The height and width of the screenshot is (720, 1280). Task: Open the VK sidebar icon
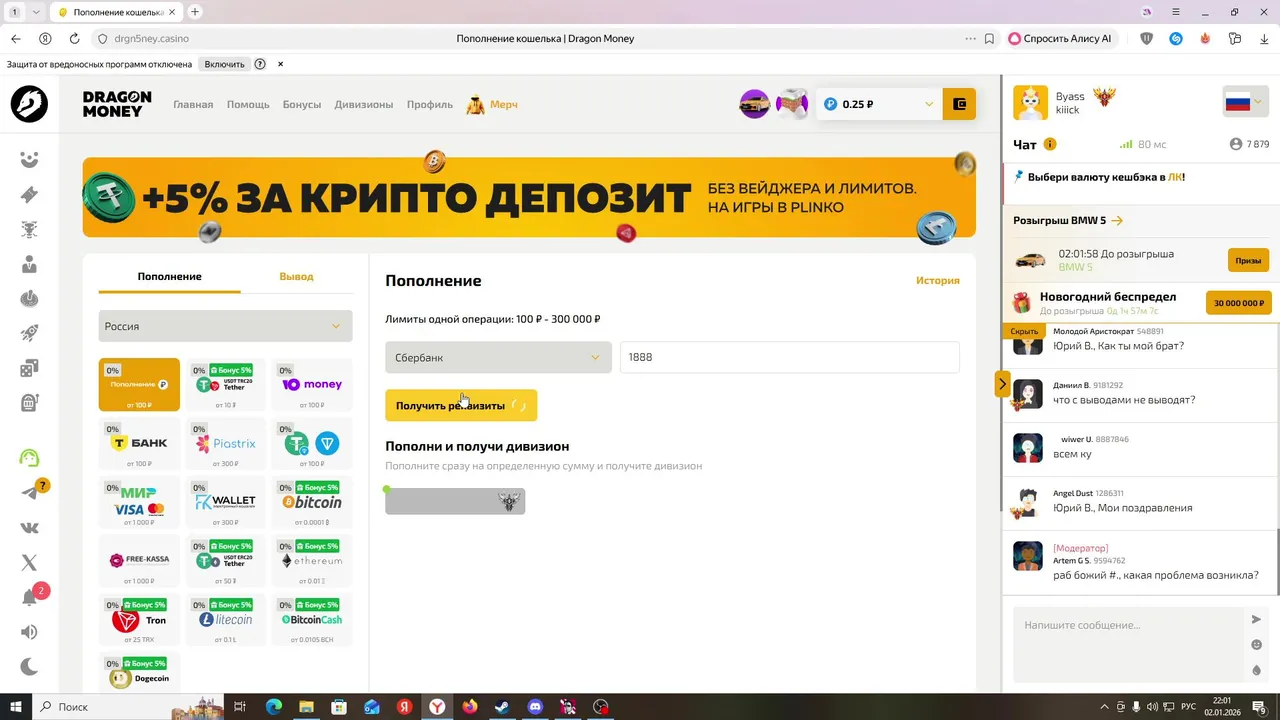click(29, 527)
